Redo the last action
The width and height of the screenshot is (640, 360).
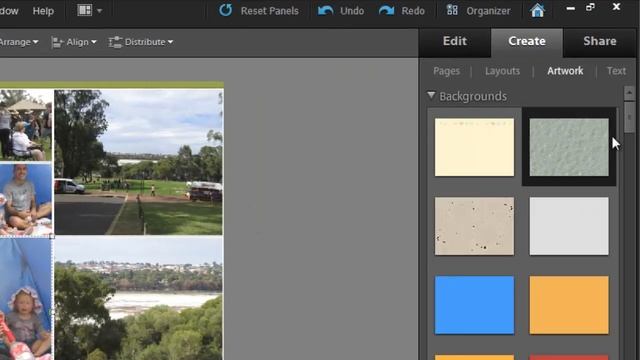tap(402, 11)
